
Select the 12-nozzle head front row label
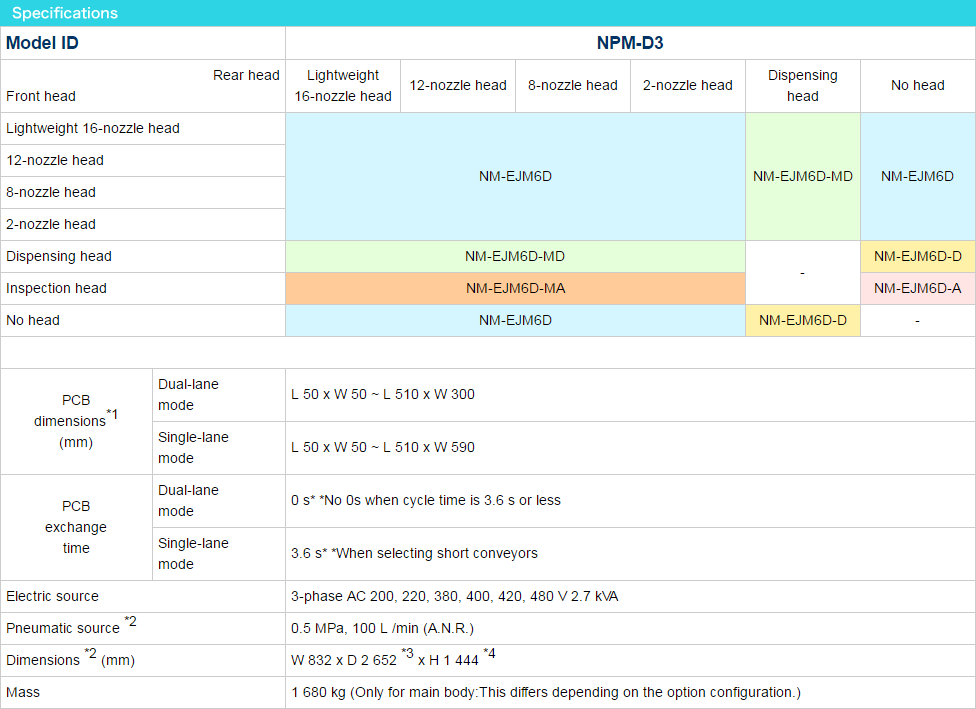[x=55, y=161]
